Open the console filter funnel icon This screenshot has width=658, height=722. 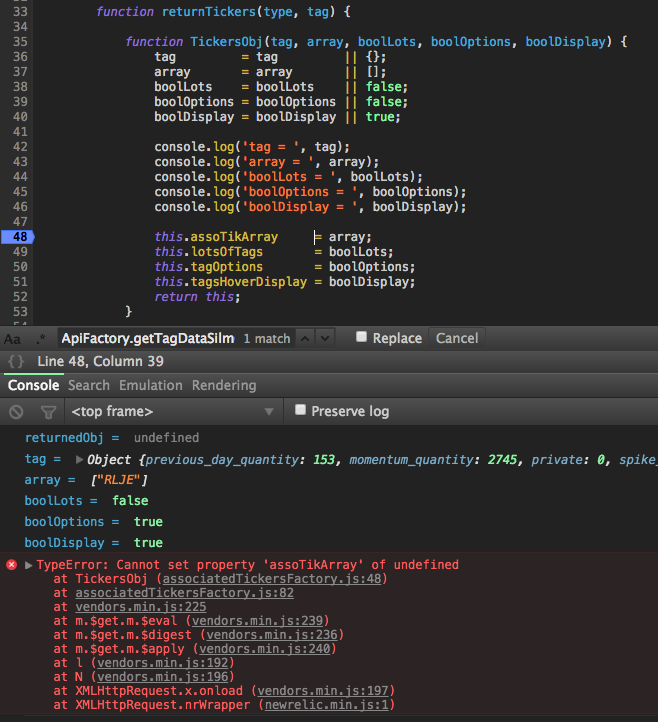pyautogui.click(x=48, y=412)
